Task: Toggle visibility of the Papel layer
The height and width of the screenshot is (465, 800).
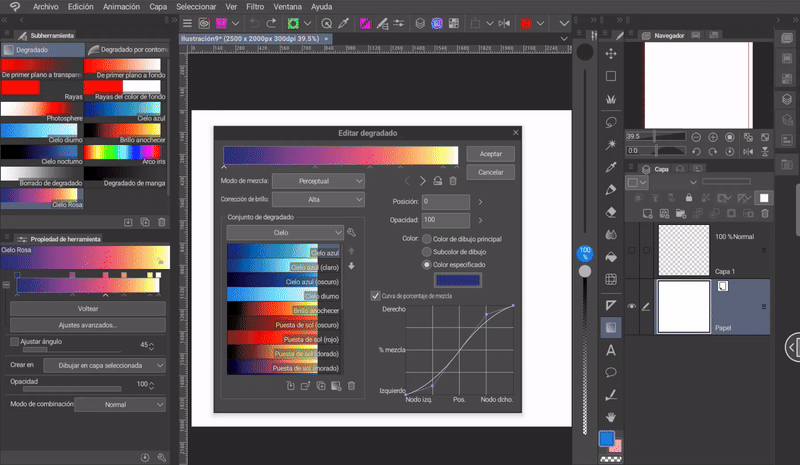Action: coord(631,306)
